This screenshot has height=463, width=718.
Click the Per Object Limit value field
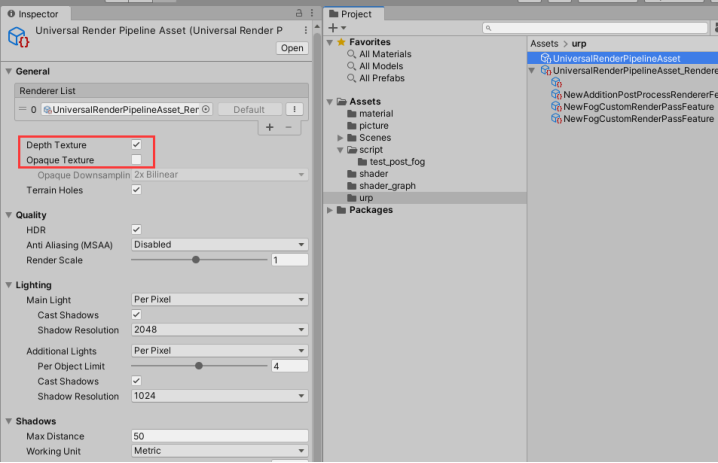290,365
